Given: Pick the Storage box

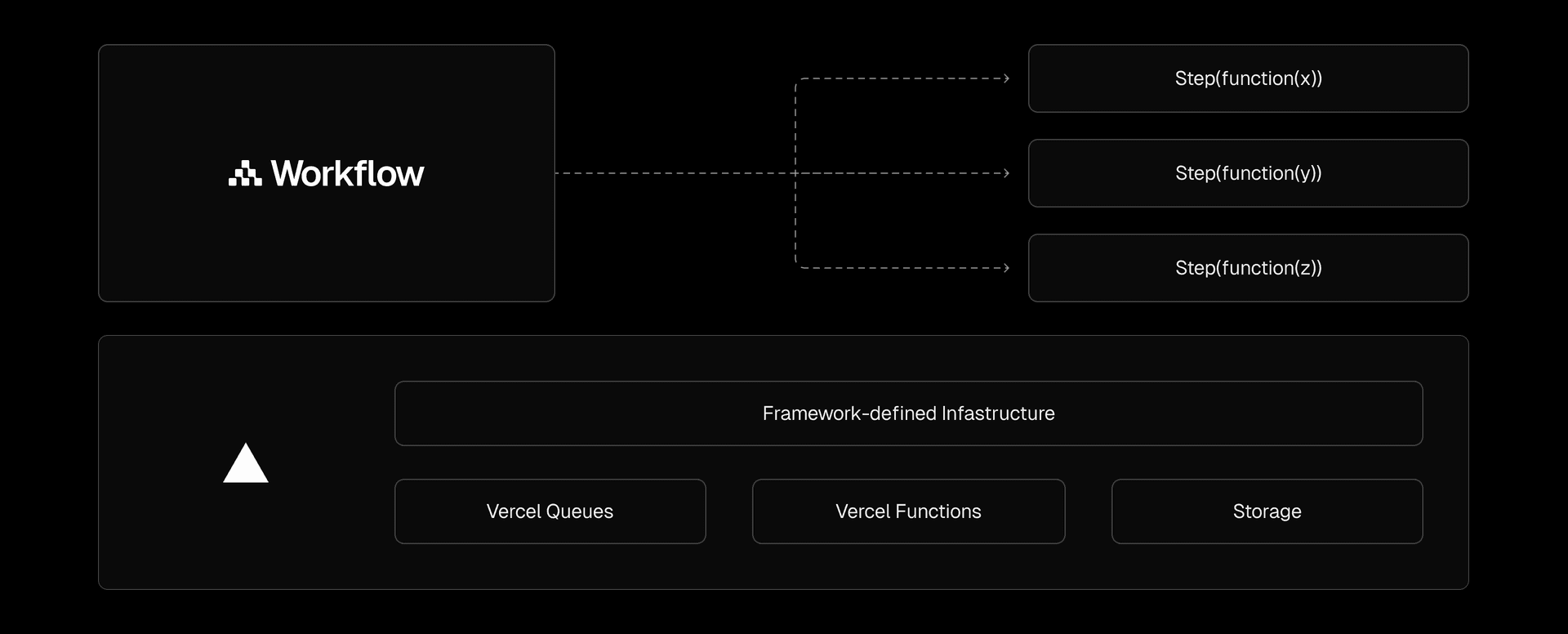Looking at the screenshot, I should pyautogui.click(x=1267, y=511).
